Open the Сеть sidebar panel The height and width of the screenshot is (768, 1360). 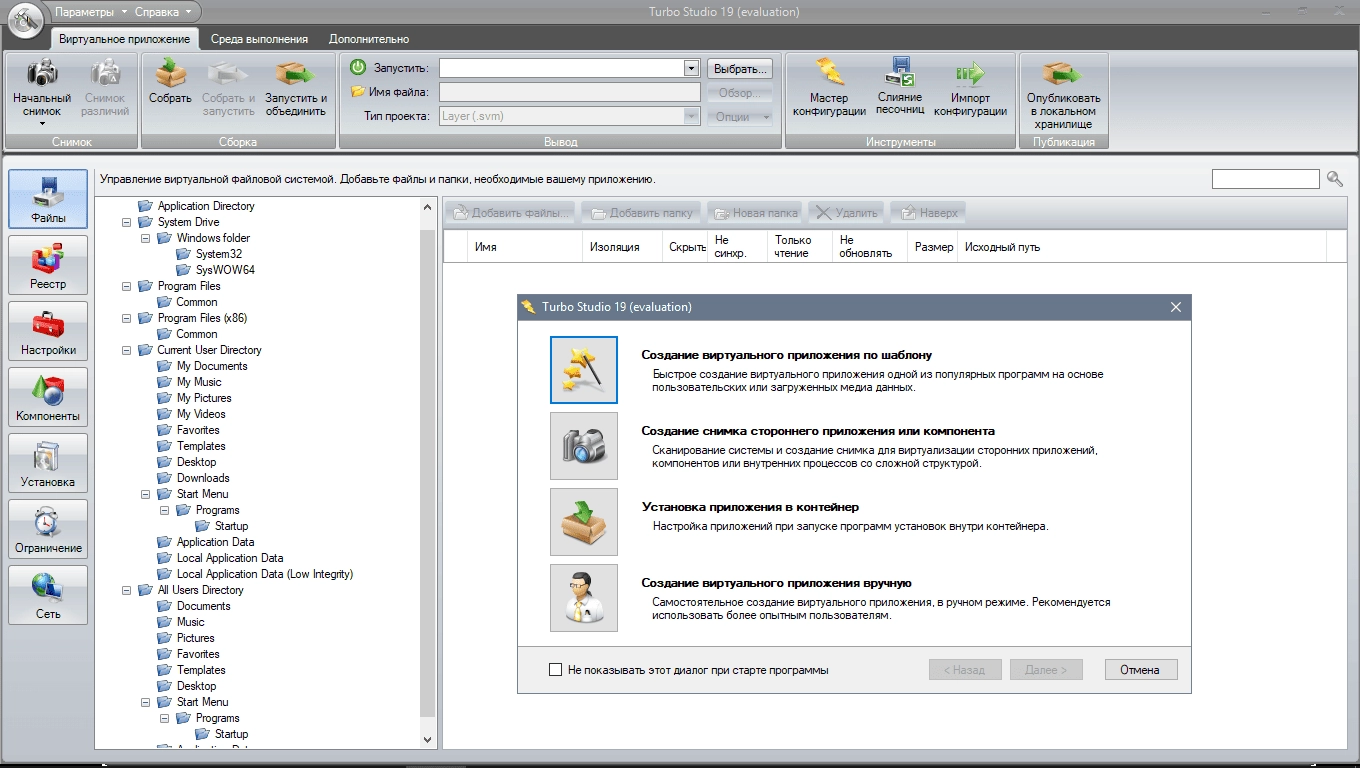48,595
